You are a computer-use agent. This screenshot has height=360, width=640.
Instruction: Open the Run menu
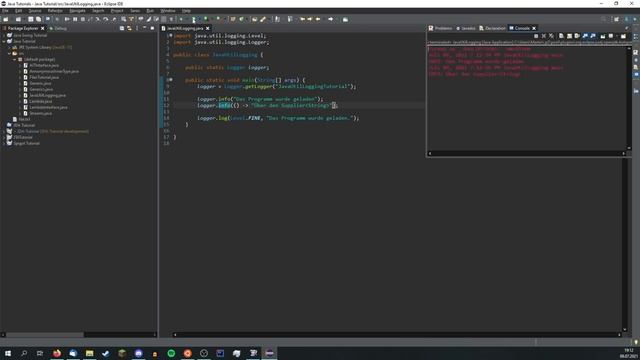pos(150,11)
